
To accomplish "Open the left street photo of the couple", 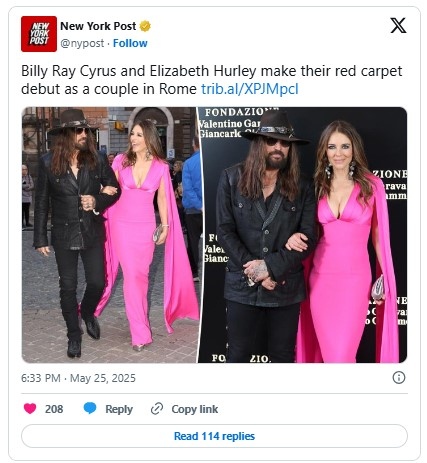I will (110, 235).
